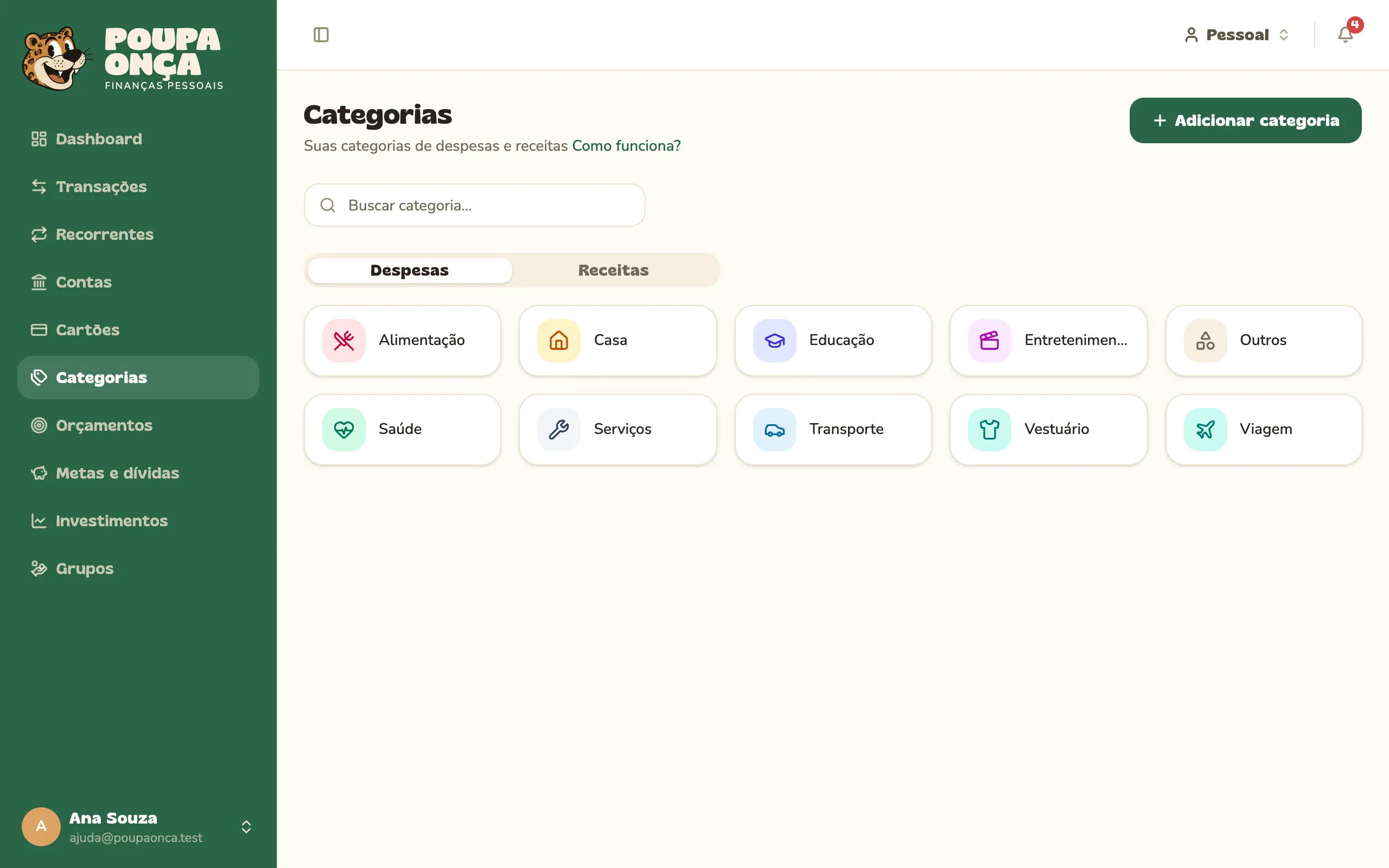Click the Vestuário shirt icon
Viewport: 1389px width, 868px height.
coord(990,430)
